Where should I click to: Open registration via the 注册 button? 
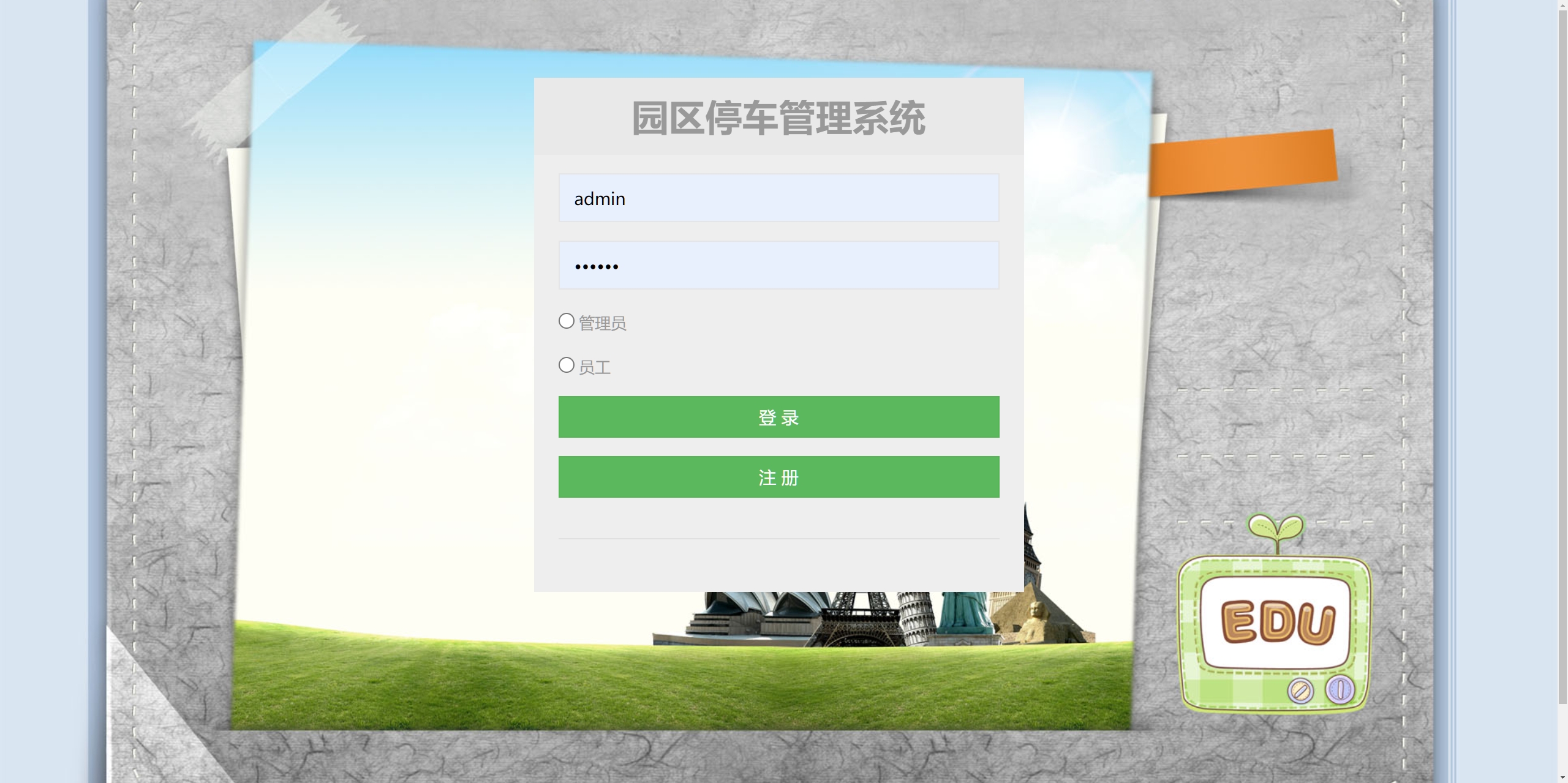[x=778, y=477]
